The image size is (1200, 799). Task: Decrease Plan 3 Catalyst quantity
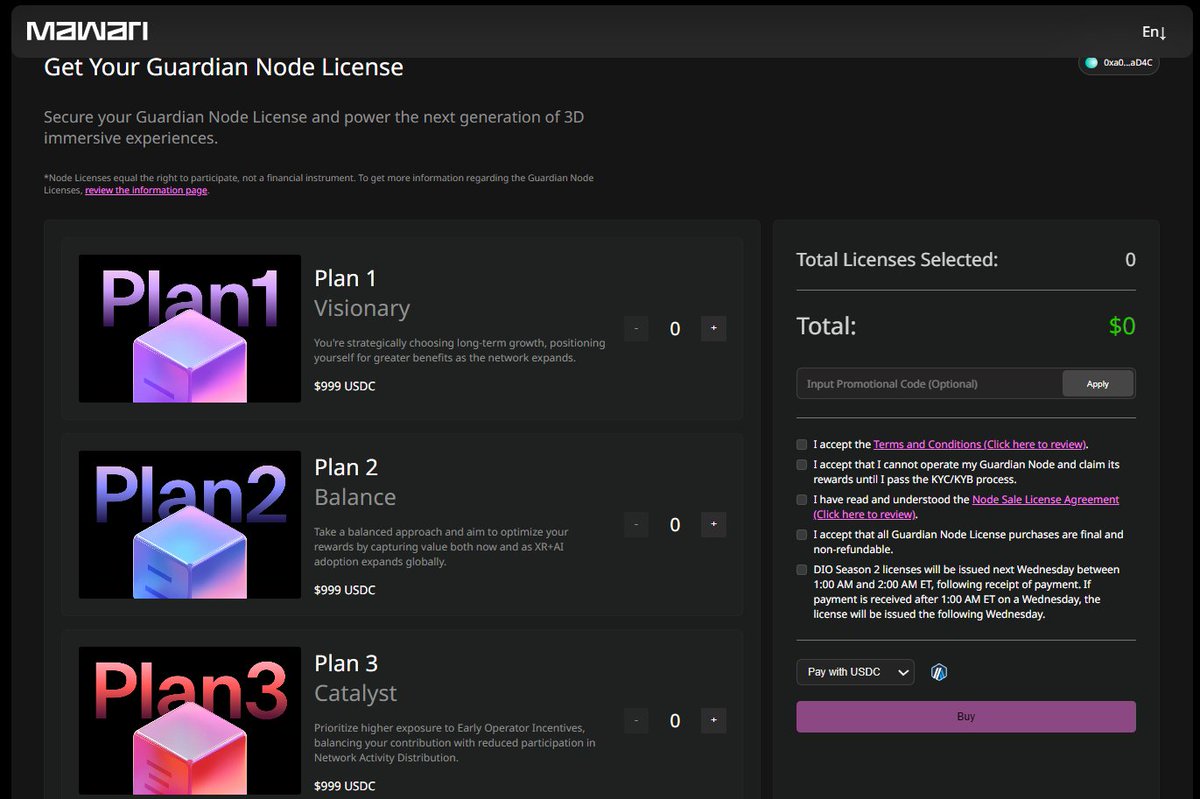tap(636, 720)
